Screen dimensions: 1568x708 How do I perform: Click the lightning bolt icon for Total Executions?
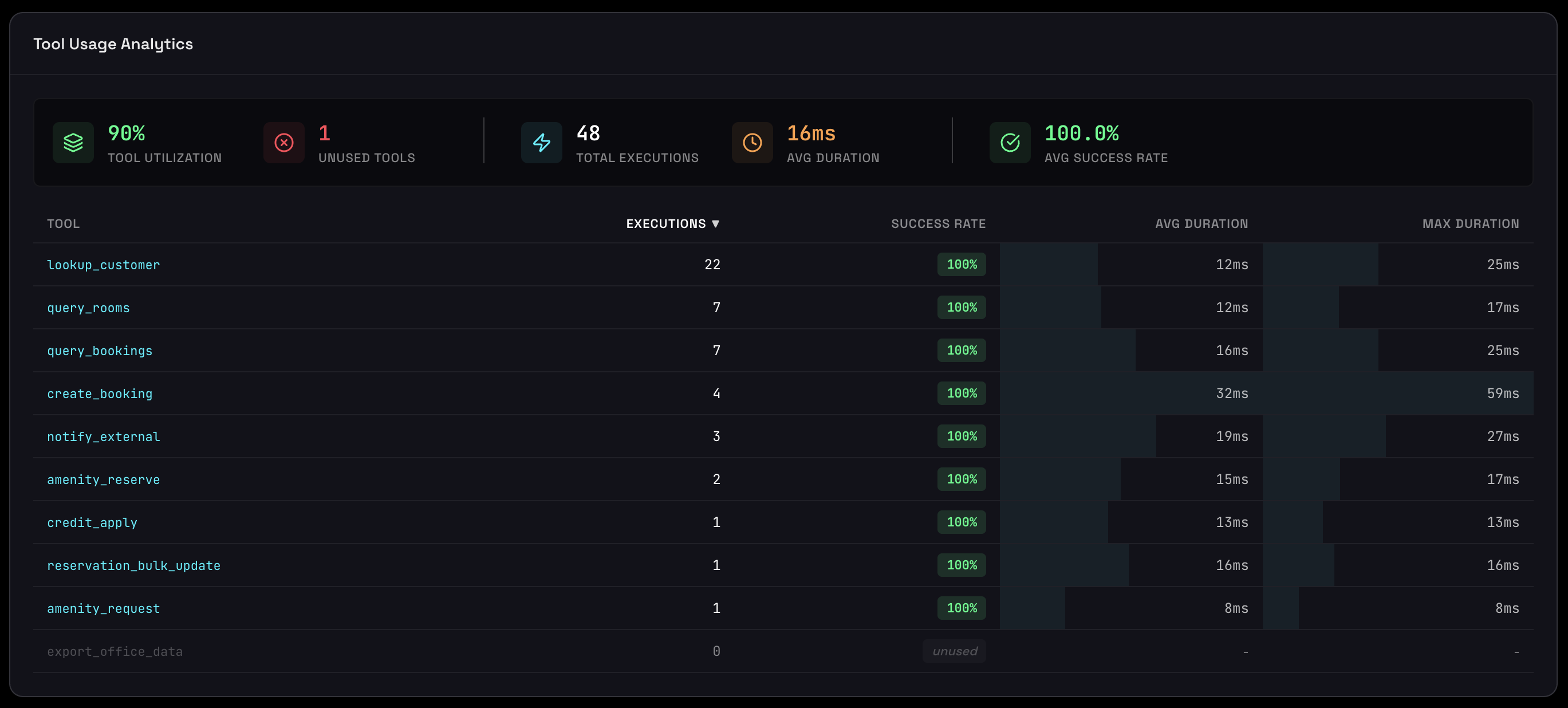click(x=541, y=143)
